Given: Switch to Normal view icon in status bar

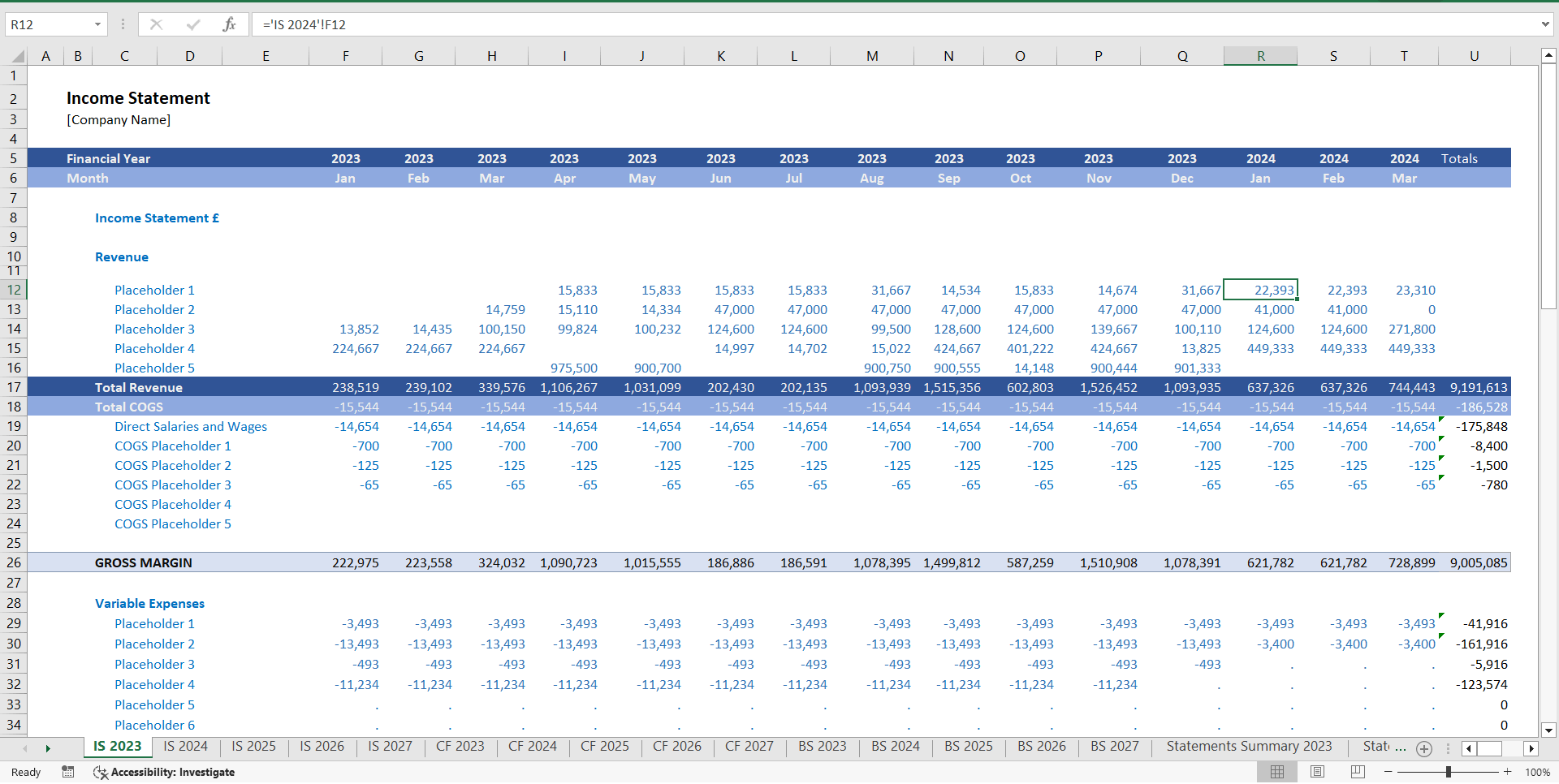Looking at the screenshot, I should coord(1277,772).
